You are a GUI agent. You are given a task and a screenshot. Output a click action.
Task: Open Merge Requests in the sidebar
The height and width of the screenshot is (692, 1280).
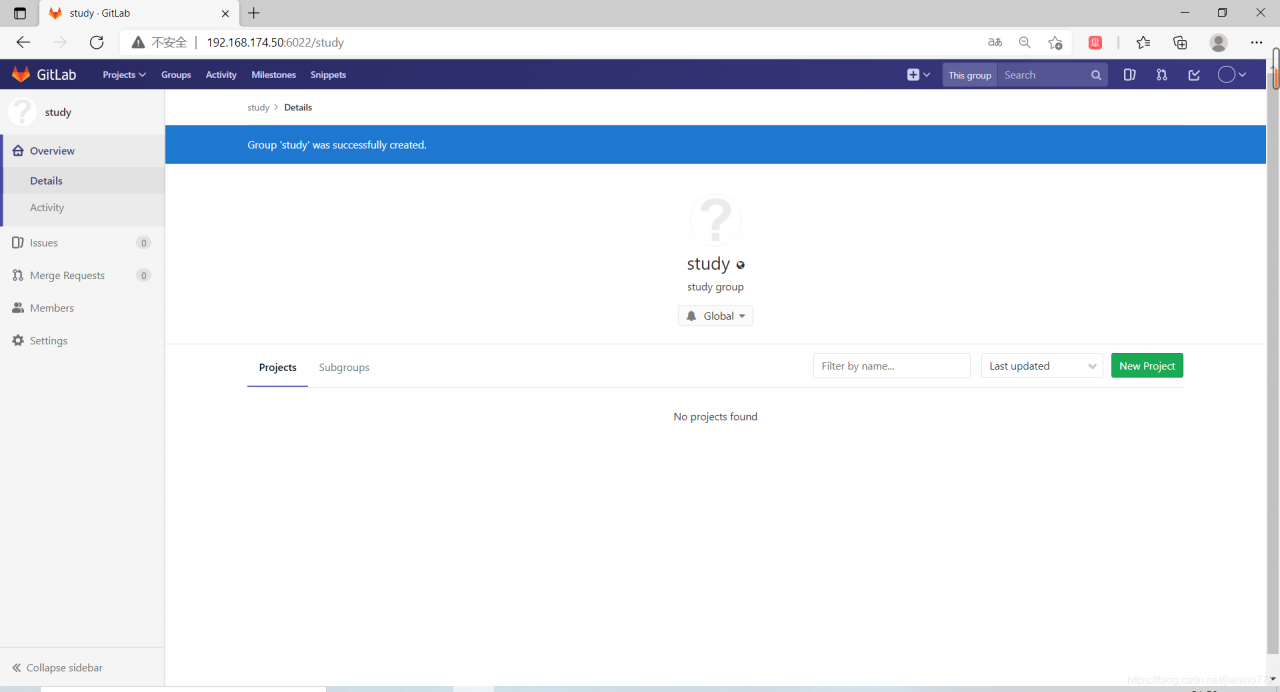[x=82, y=276]
